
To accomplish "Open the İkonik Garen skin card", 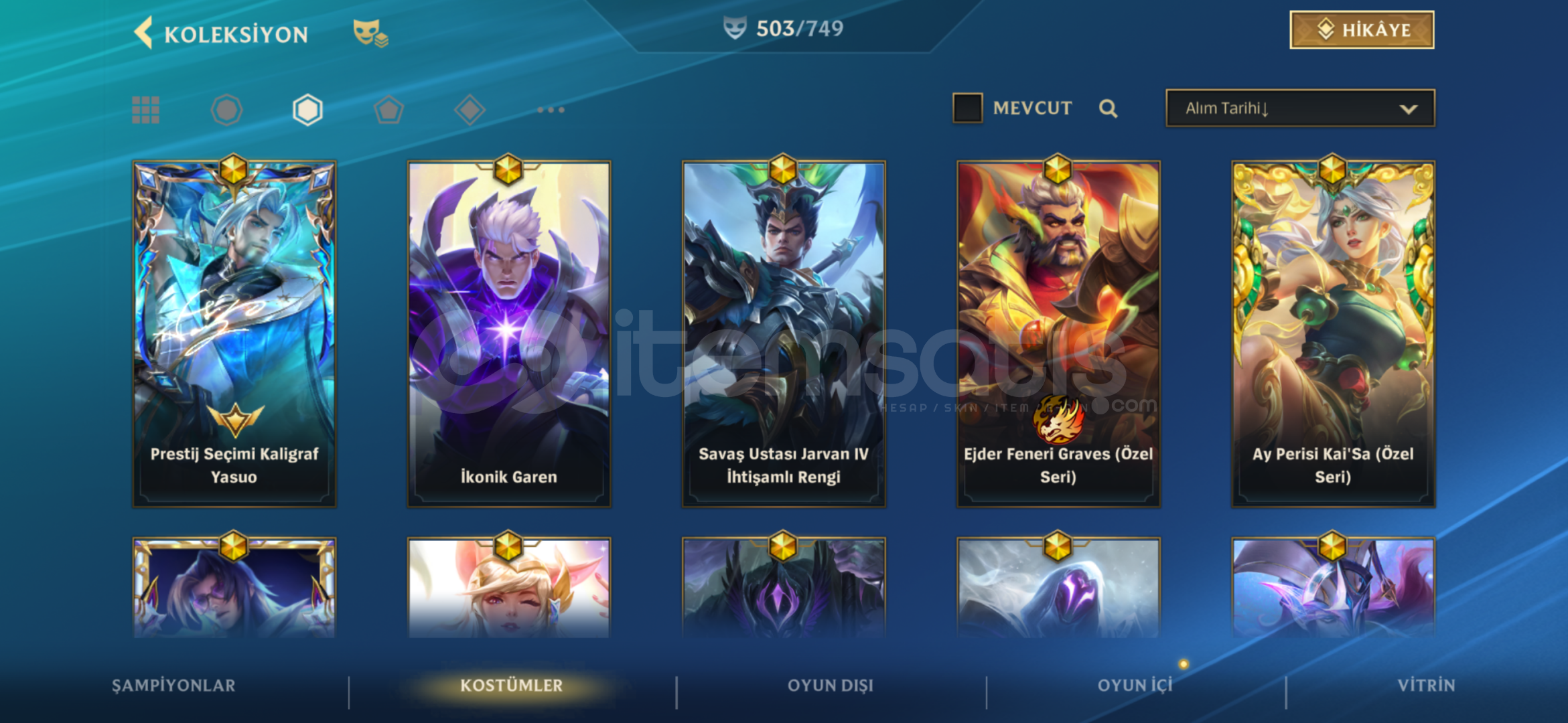I will coord(509,334).
